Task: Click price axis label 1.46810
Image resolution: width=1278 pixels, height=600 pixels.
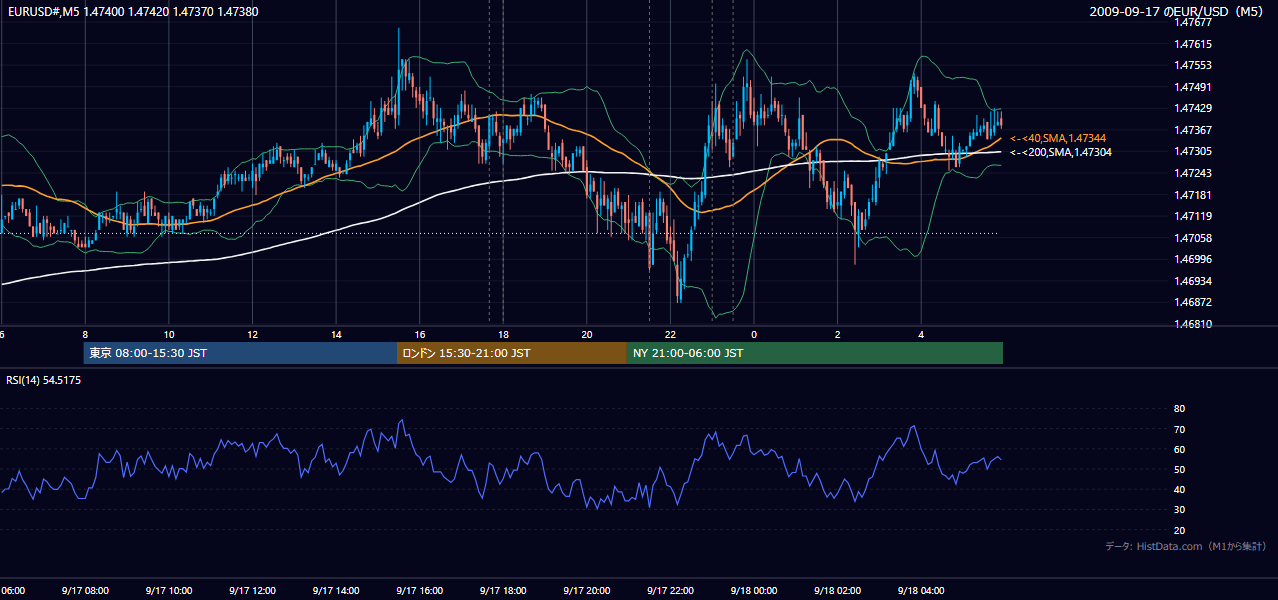Action: click(x=1193, y=324)
